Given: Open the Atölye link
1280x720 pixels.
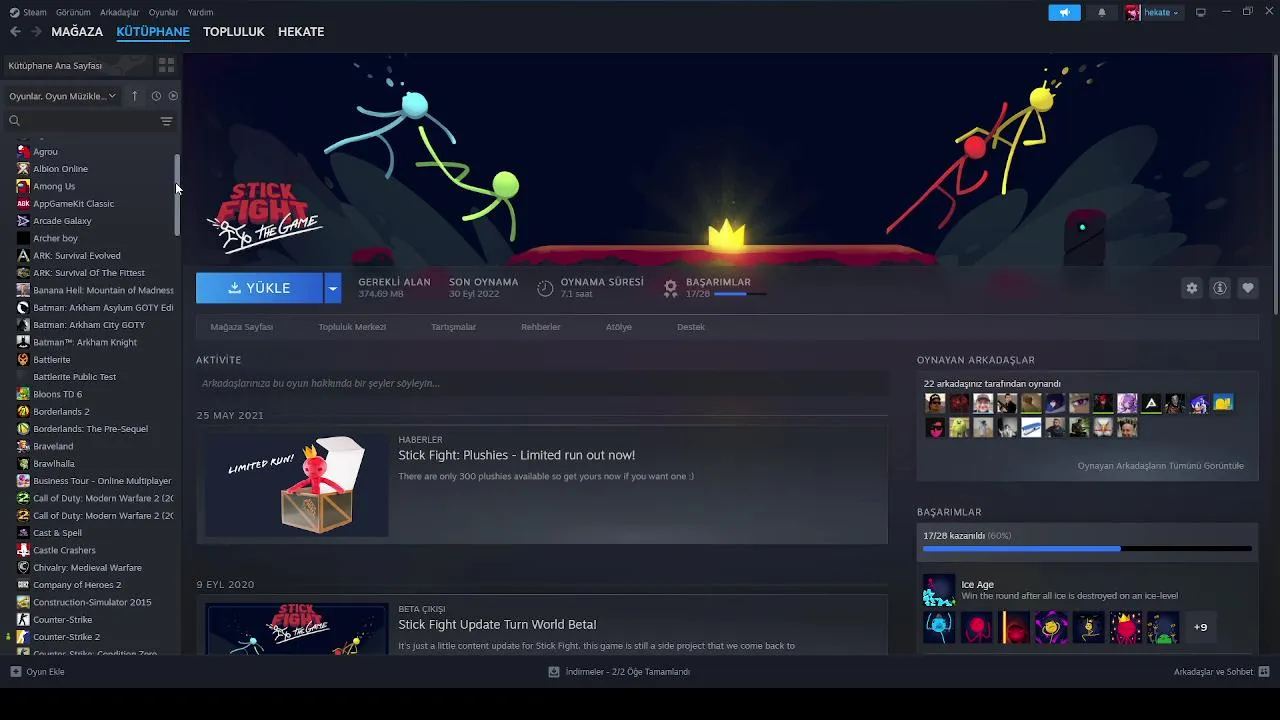Looking at the screenshot, I should [x=619, y=327].
